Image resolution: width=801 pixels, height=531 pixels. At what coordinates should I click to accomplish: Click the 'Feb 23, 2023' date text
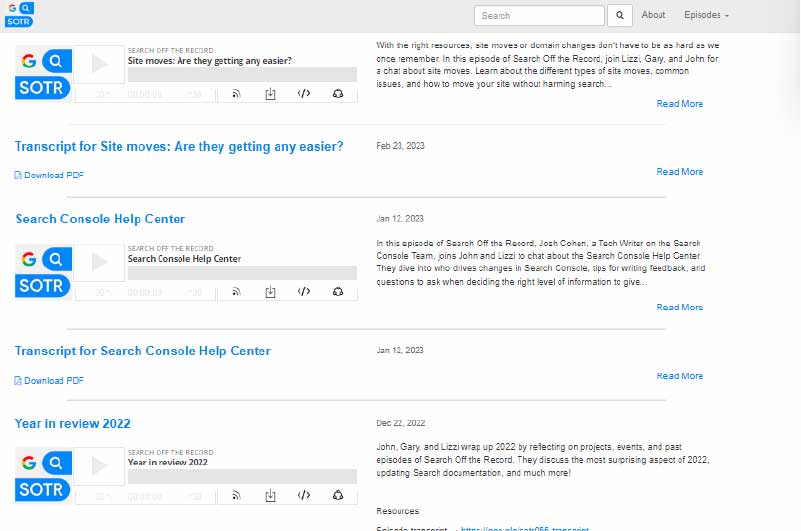coord(400,146)
